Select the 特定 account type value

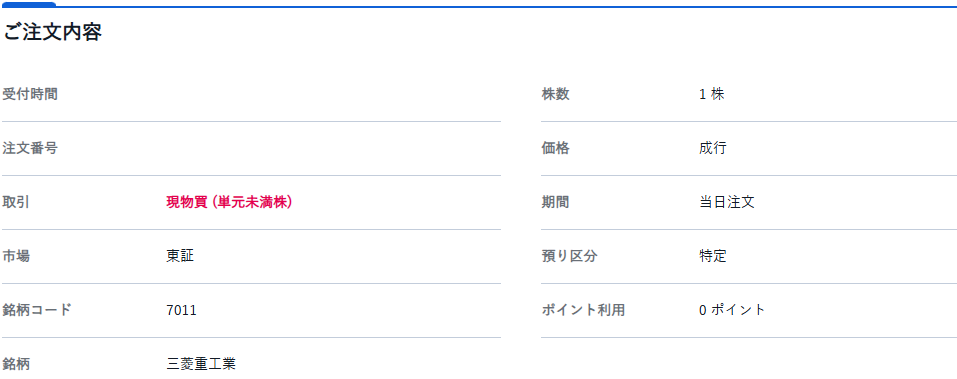click(713, 256)
